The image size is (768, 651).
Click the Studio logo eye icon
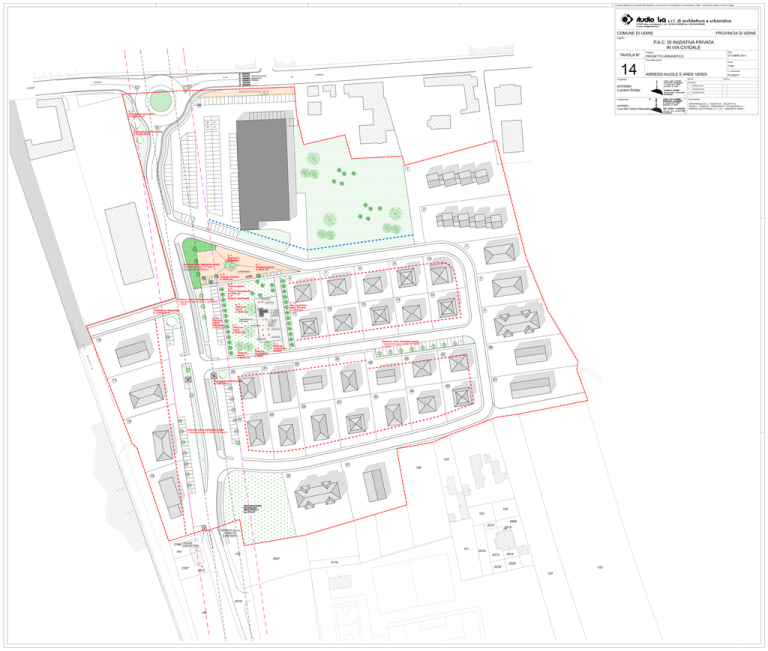pos(628,19)
